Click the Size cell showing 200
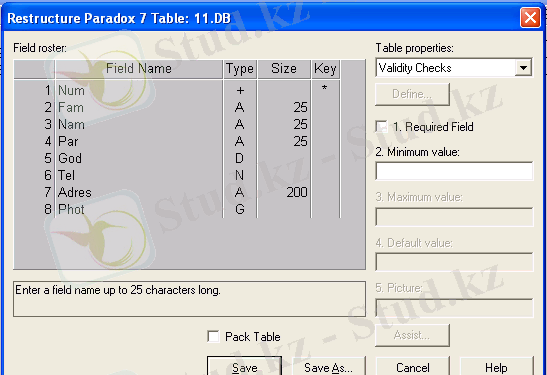The width and height of the screenshot is (547, 375). (284, 192)
